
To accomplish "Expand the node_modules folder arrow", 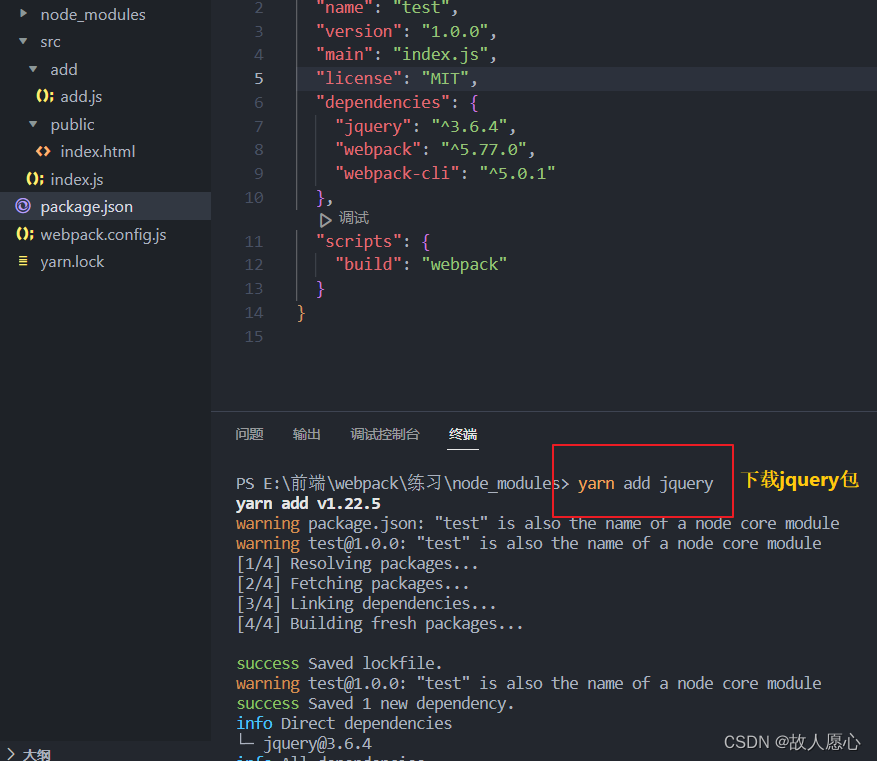I will tap(23, 13).
